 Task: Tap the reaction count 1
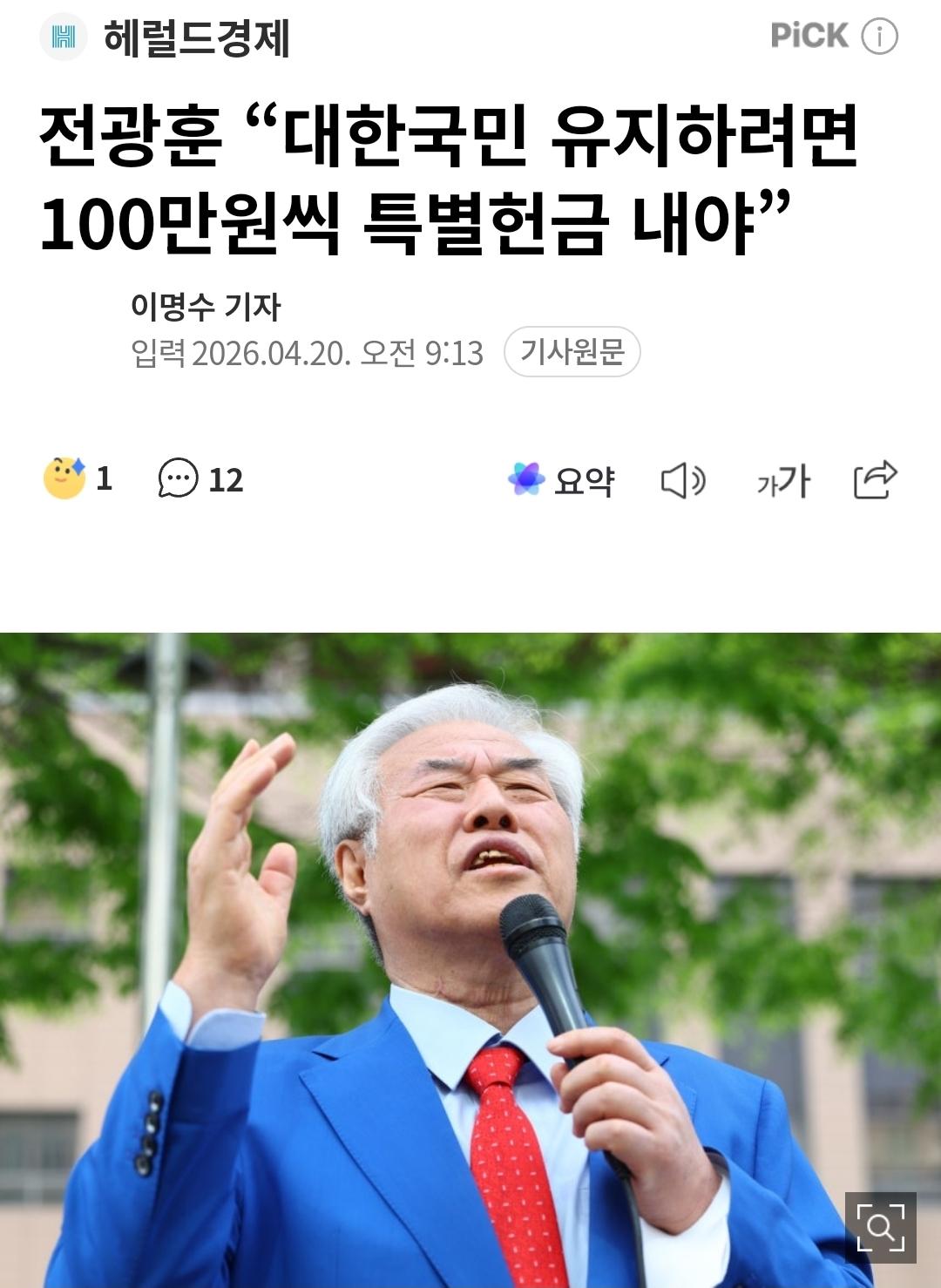pyautogui.click(x=104, y=478)
